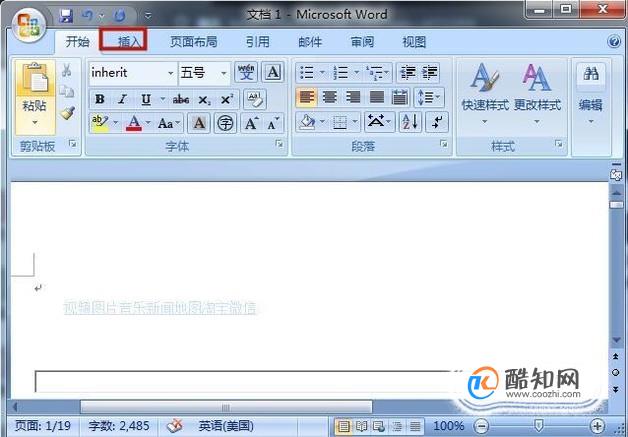This screenshot has width=628, height=437.
Task: Open the 快速样式 gallery
Action: click(485, 95)
